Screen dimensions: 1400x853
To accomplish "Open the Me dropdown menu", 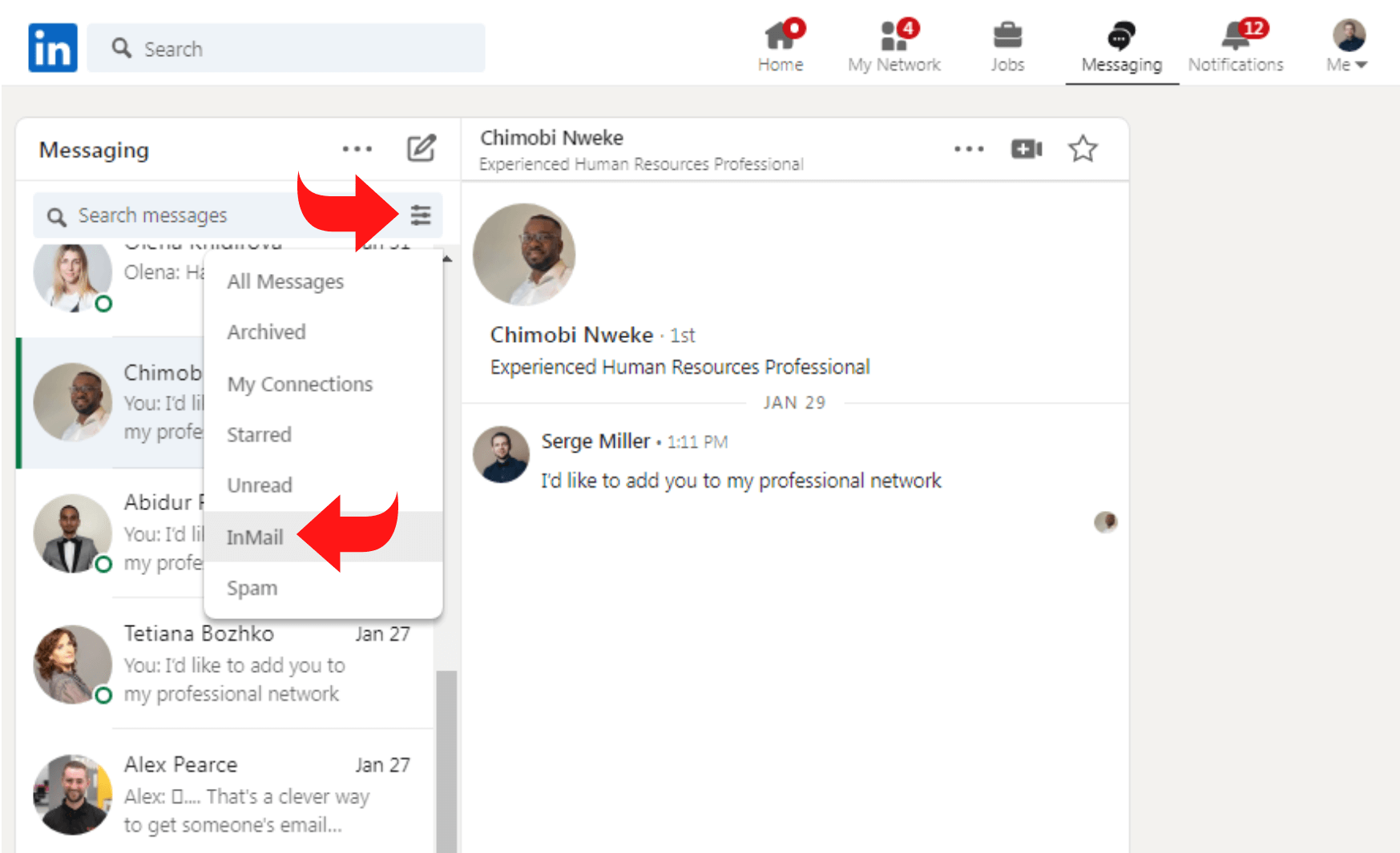I will pyautogui.click(x=1346, y=46).
